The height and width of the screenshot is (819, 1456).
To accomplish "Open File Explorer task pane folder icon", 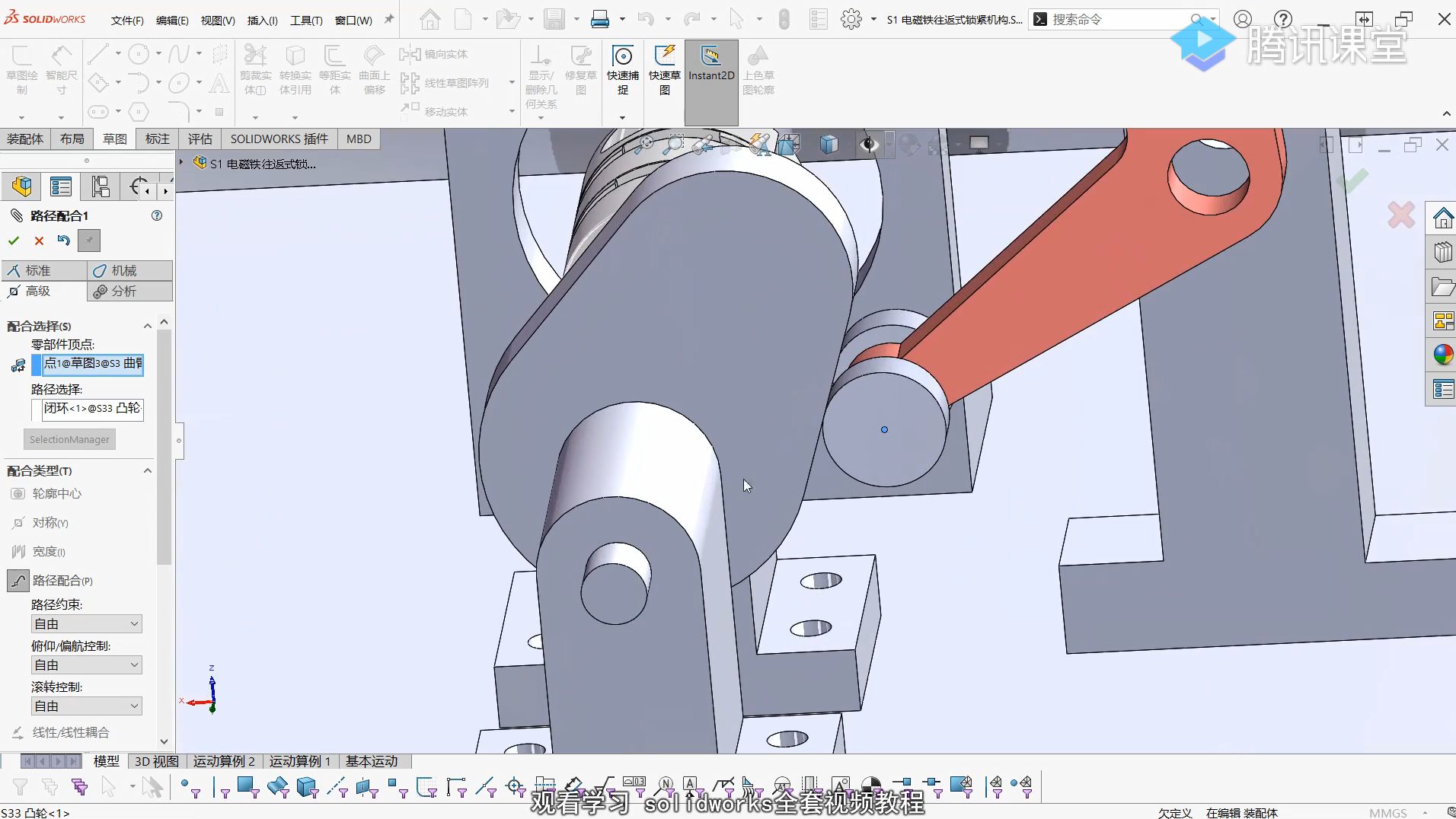I will point(1442,287).
